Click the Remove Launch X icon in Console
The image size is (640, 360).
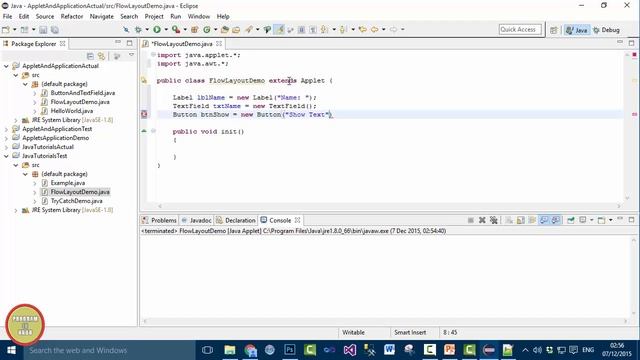tap(482, 220)
